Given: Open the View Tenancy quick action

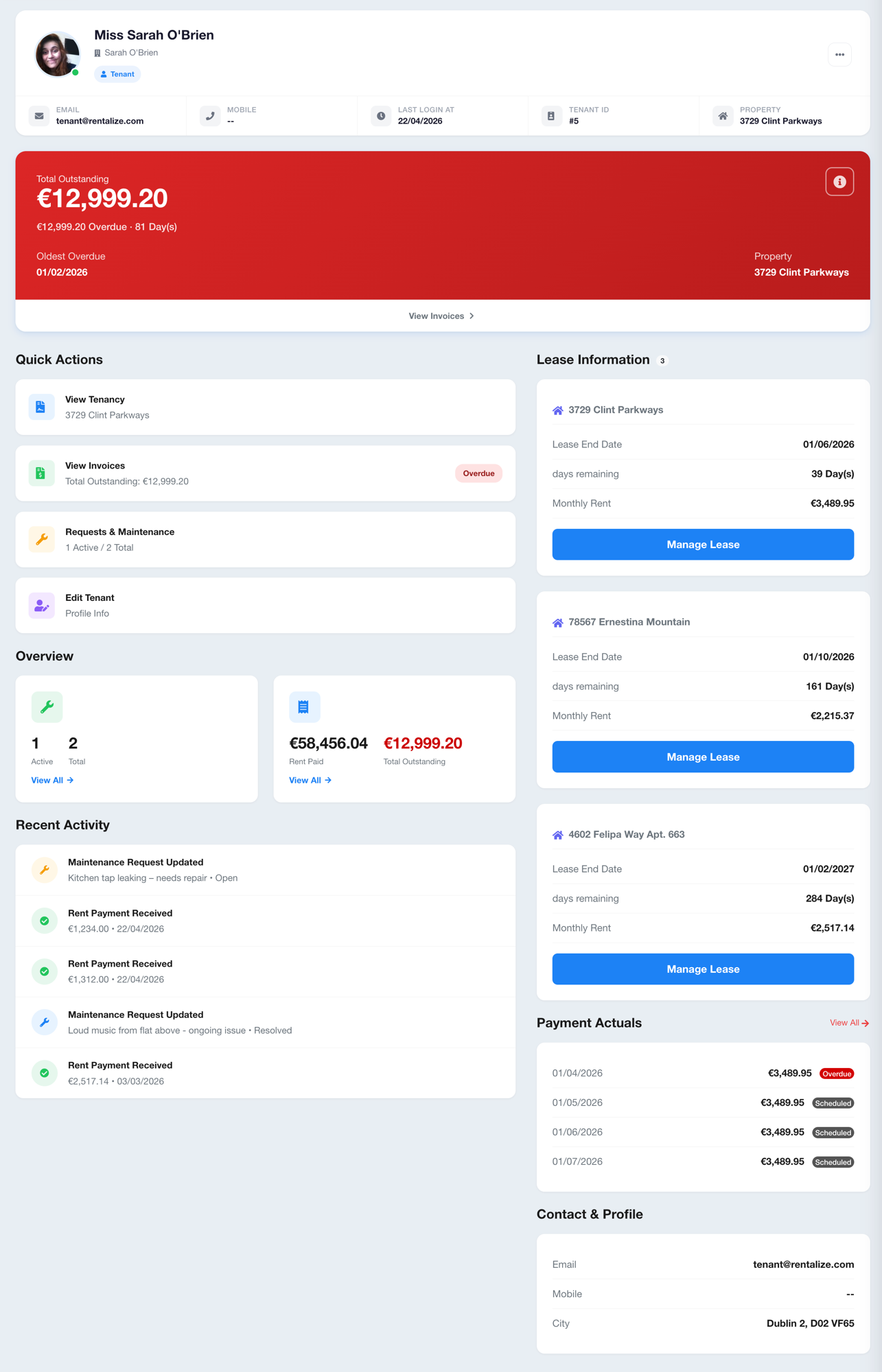Looking at the screenshot, I should pos(265,407).
